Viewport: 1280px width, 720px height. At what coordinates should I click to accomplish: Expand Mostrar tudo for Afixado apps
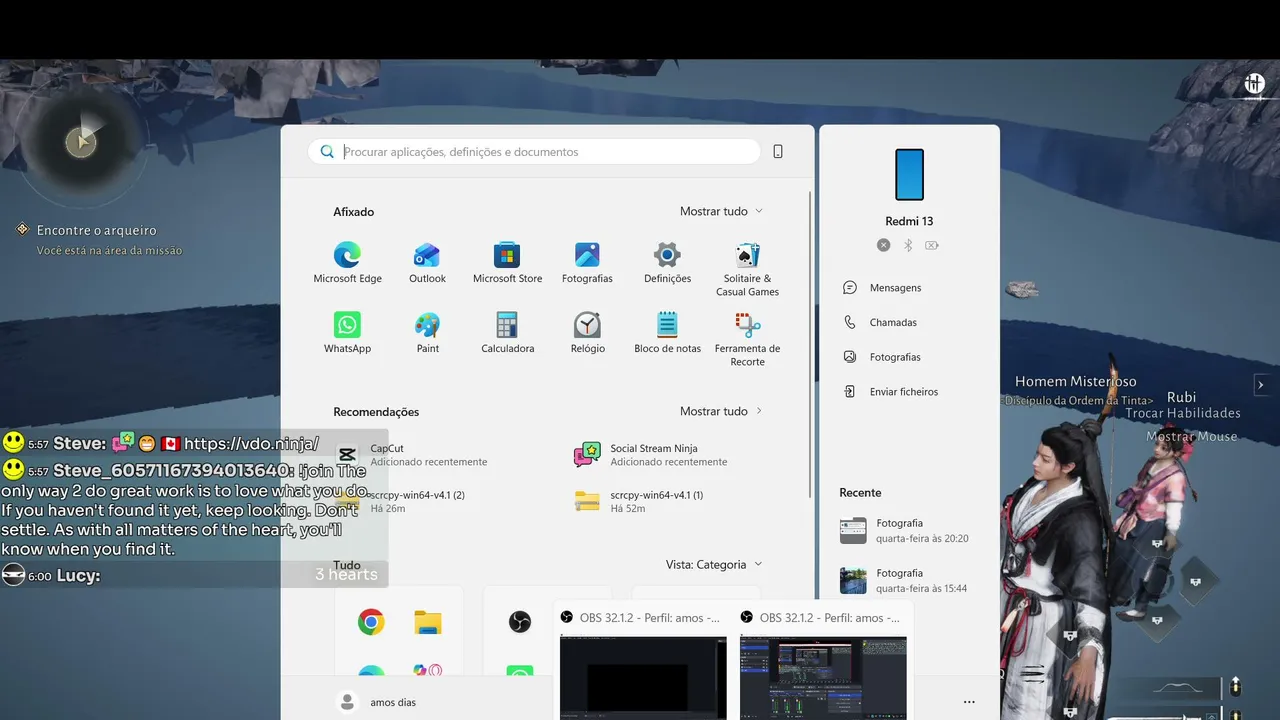[x=721, y=211]
